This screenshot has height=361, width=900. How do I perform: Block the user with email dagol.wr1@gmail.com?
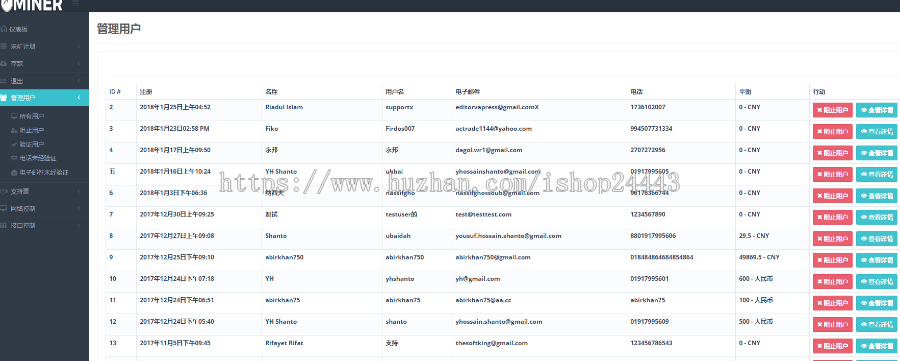click(x=832, y=153)
